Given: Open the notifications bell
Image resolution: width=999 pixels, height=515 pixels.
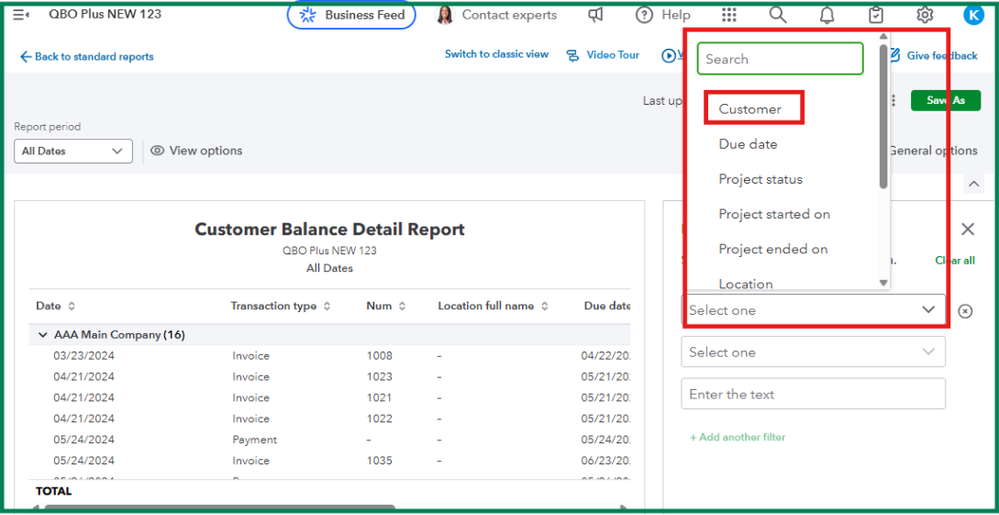Looking at the screenshot, I should [x=826, y=15].
